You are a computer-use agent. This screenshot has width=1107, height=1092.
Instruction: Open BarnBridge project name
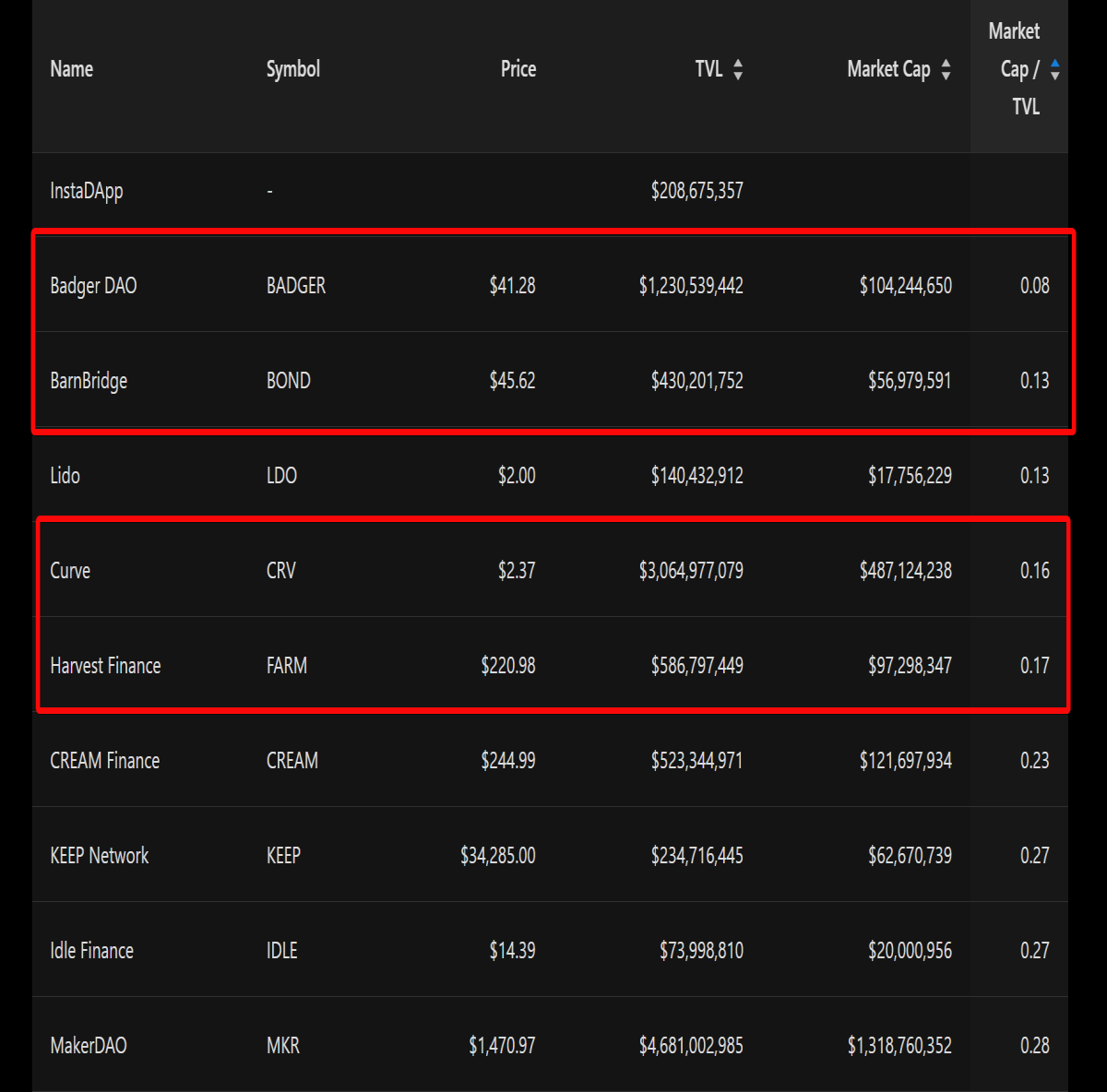pos(89,381)
